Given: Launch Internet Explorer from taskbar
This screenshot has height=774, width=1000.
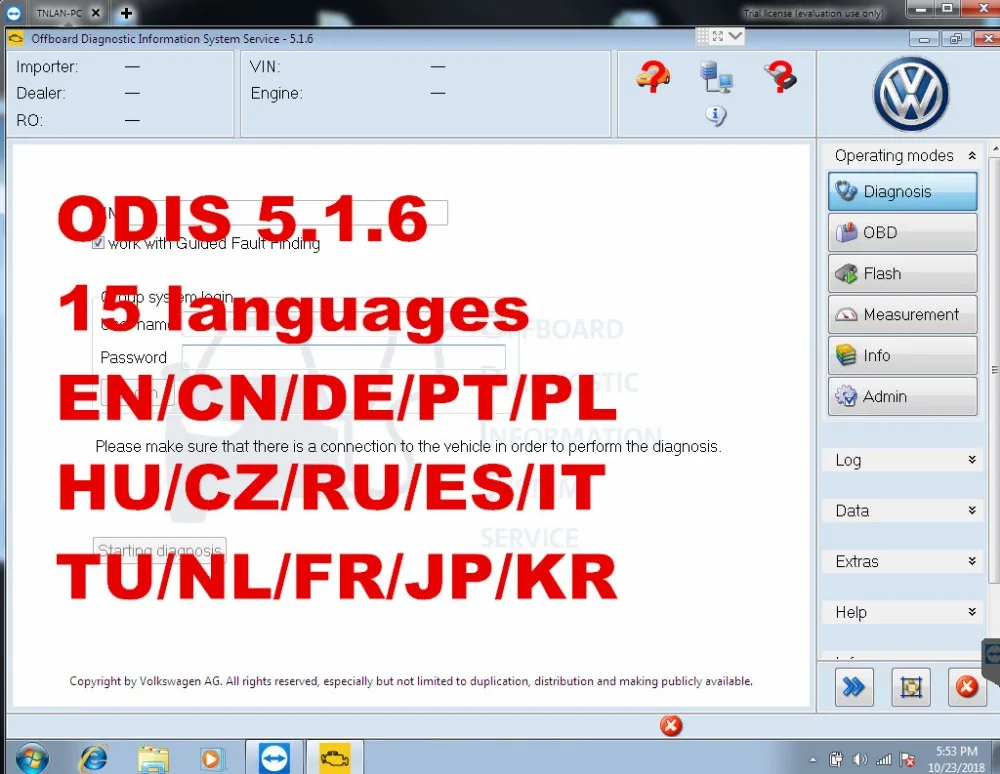Looking at the screenshot, I should pos(93,759).
